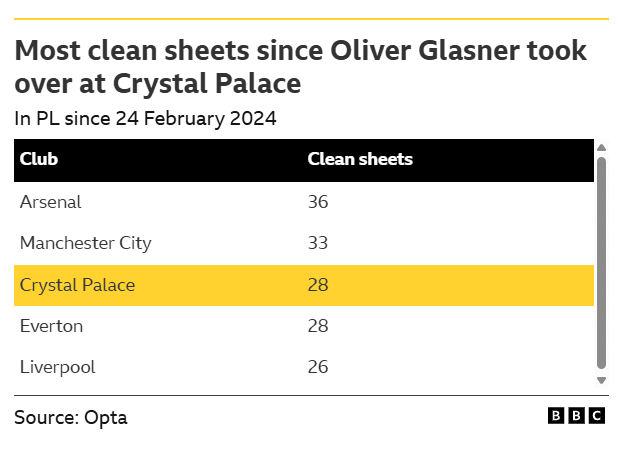Click Liverpool's clean sheets value 26
Screen dimensions: 618x450
click(x=318, y=367)
